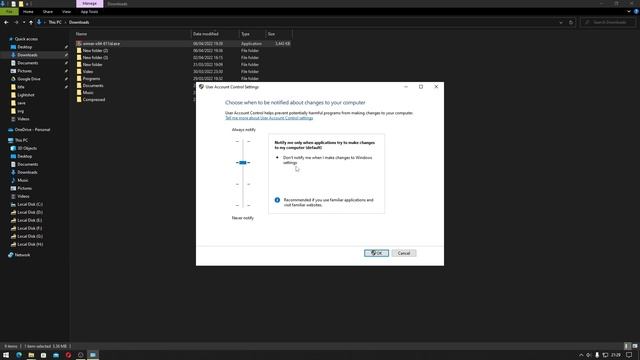Open the Windows Start menu
The width and height of the screenshot is (640, 360).
6,355
